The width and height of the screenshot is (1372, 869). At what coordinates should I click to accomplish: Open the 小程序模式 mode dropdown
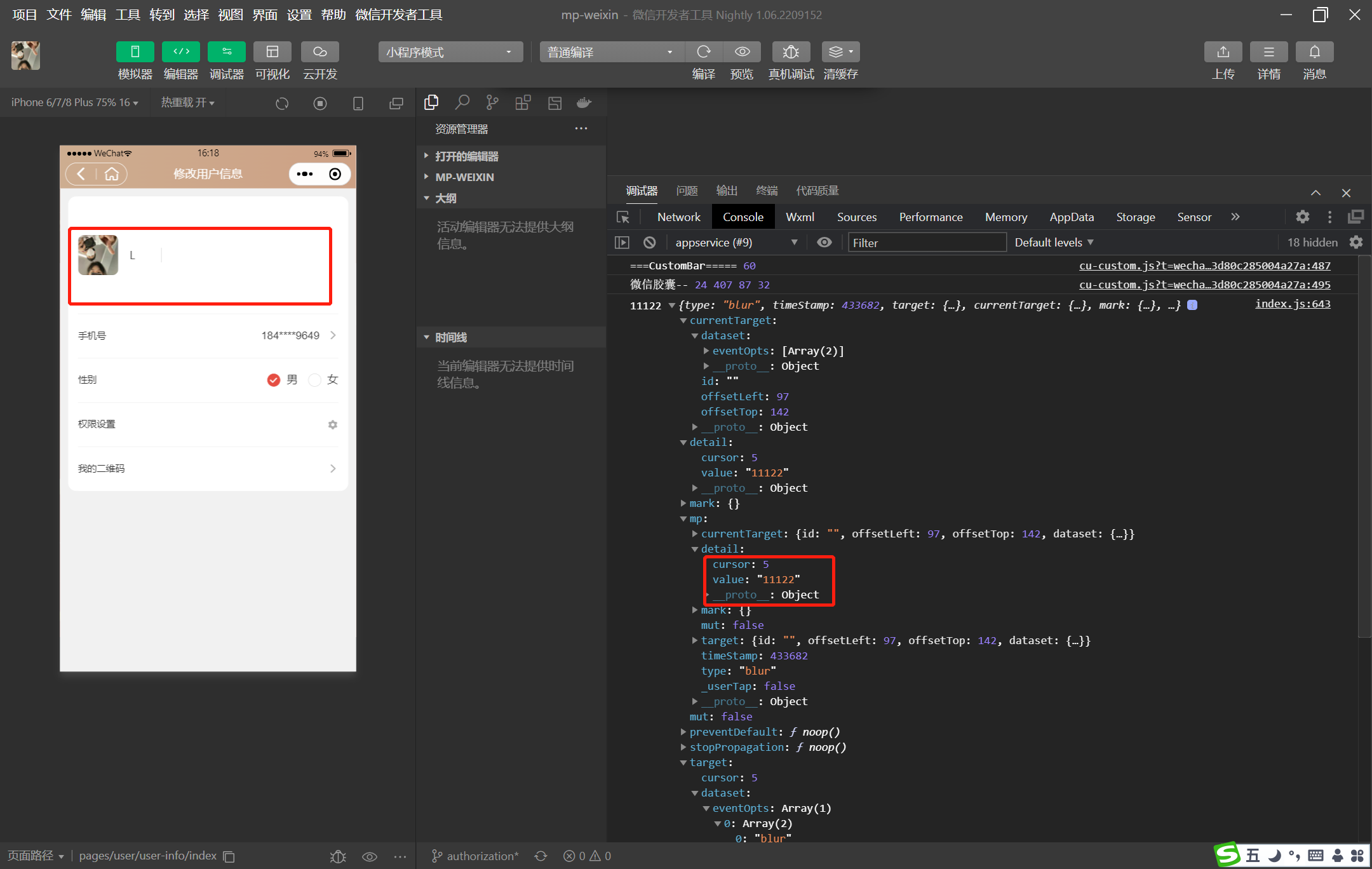click(x=450, y=52)
